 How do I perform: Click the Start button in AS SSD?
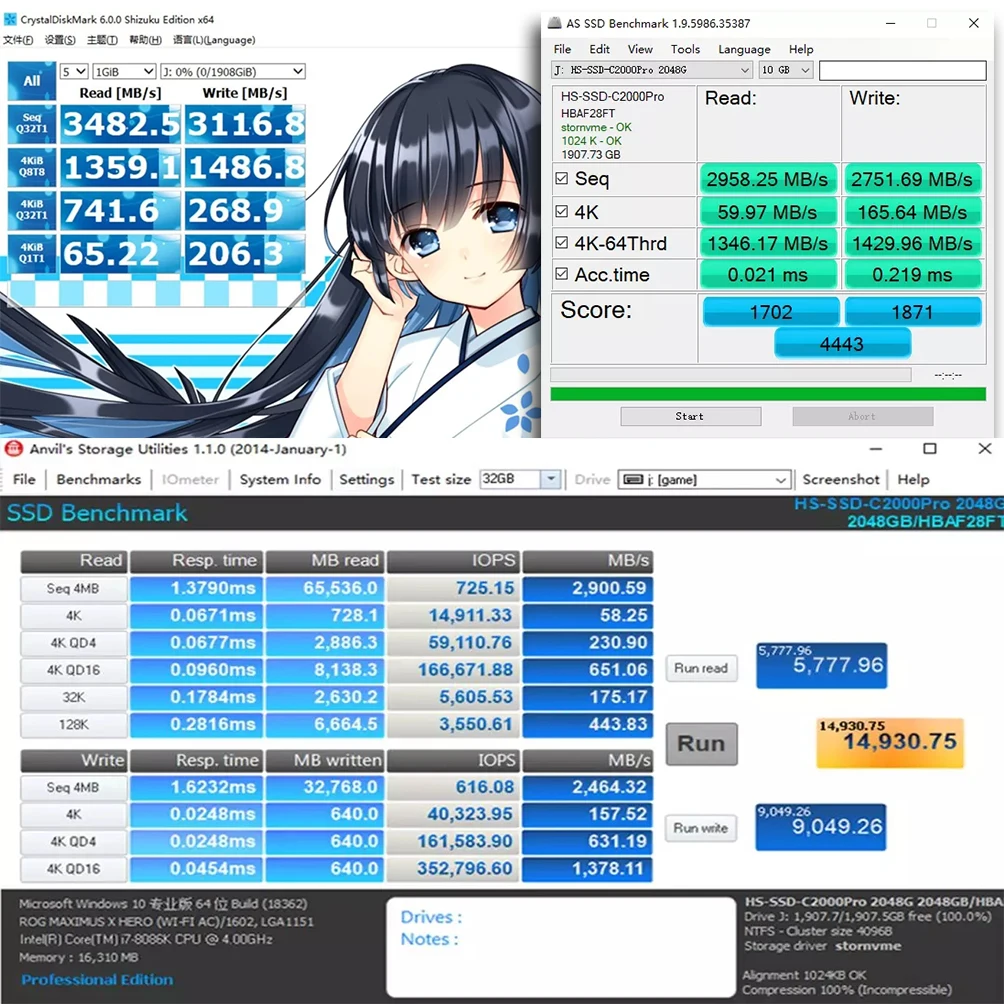(690, 416)
